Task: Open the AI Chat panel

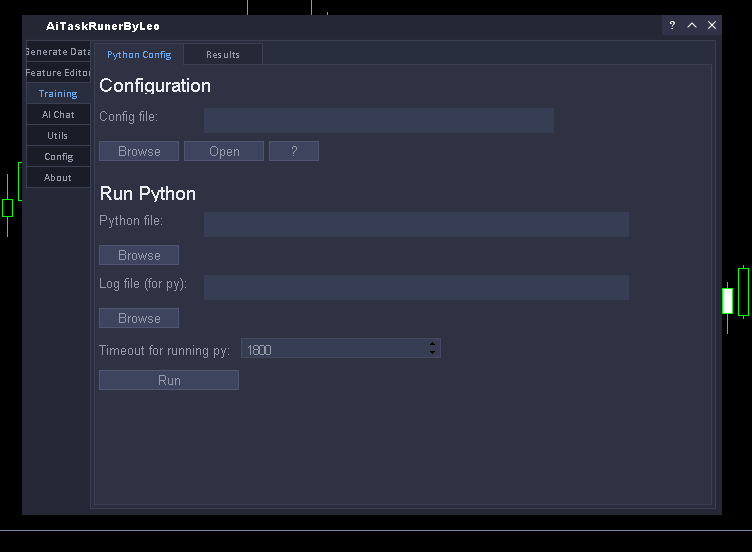Action: click(58, 115)
